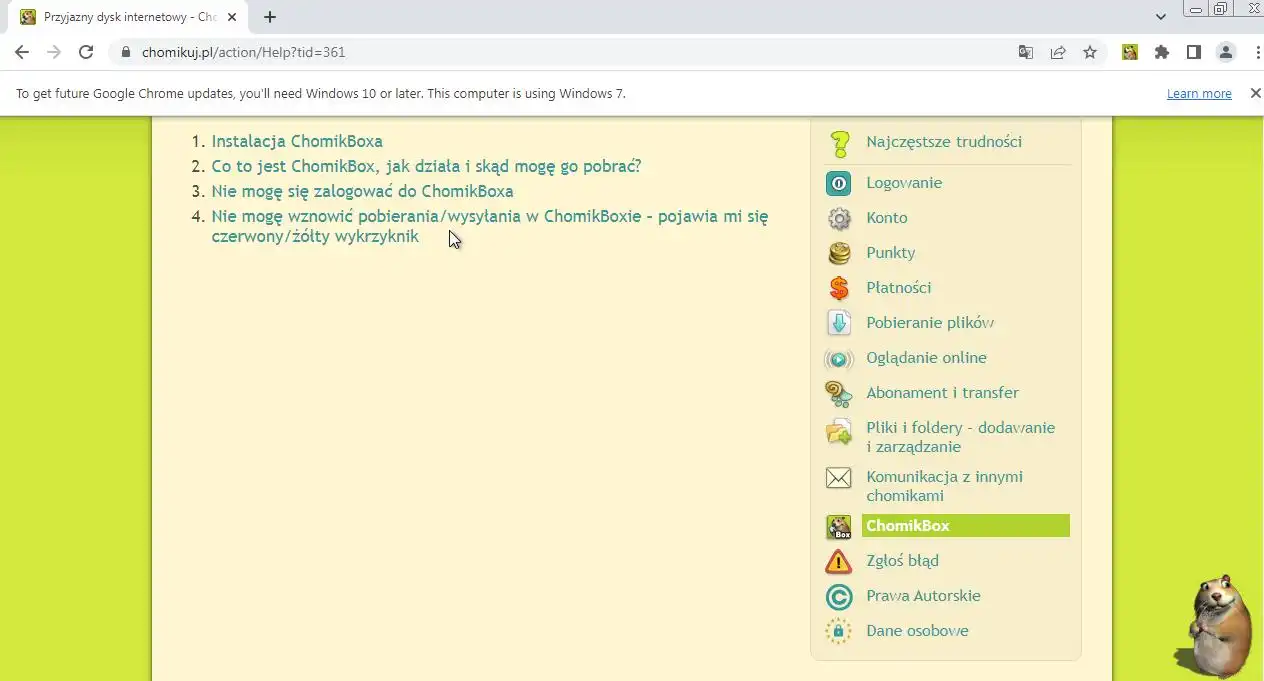
Task: Click the Komunikacja envelope icon
Action: [x=838, y=478]
